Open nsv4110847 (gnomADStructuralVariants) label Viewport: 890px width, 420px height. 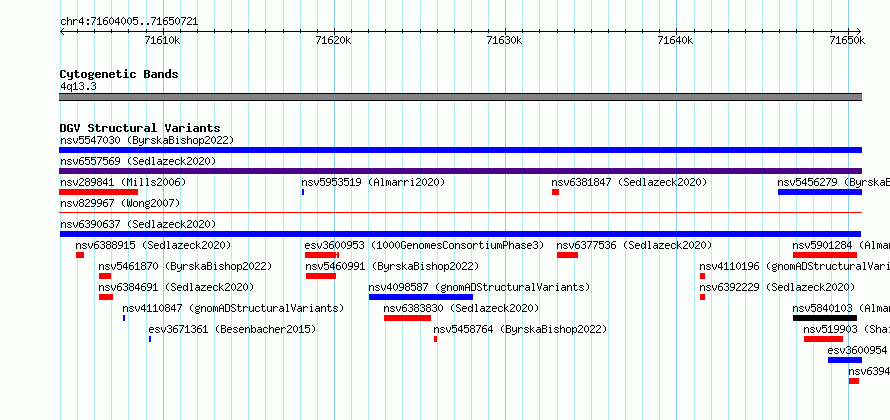[x=233, y=308]
